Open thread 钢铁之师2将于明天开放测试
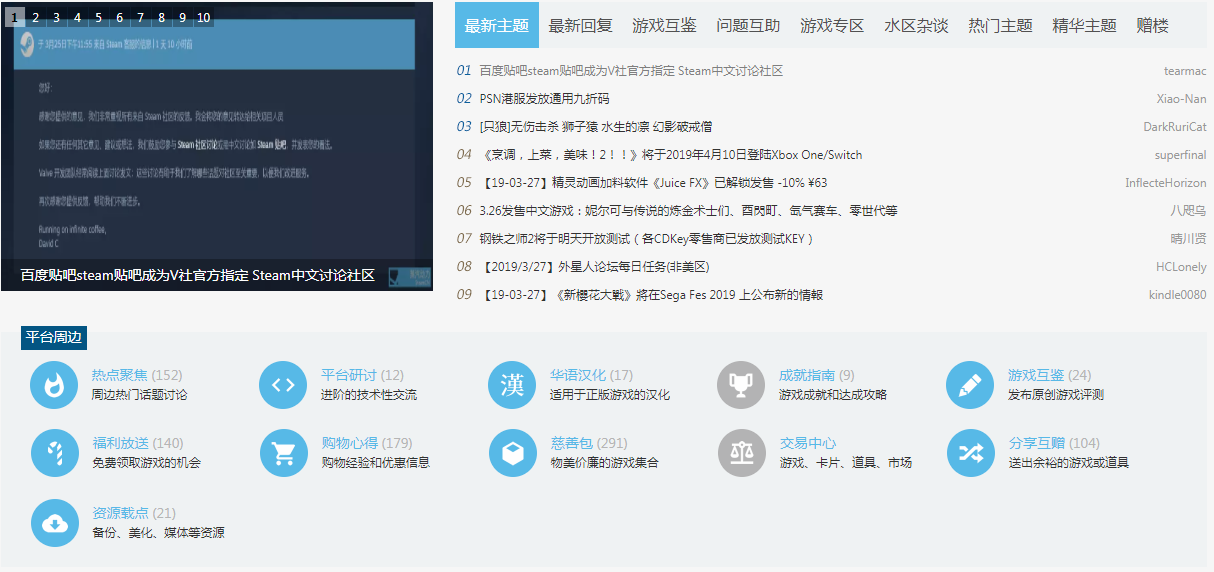 pos(647,239)
